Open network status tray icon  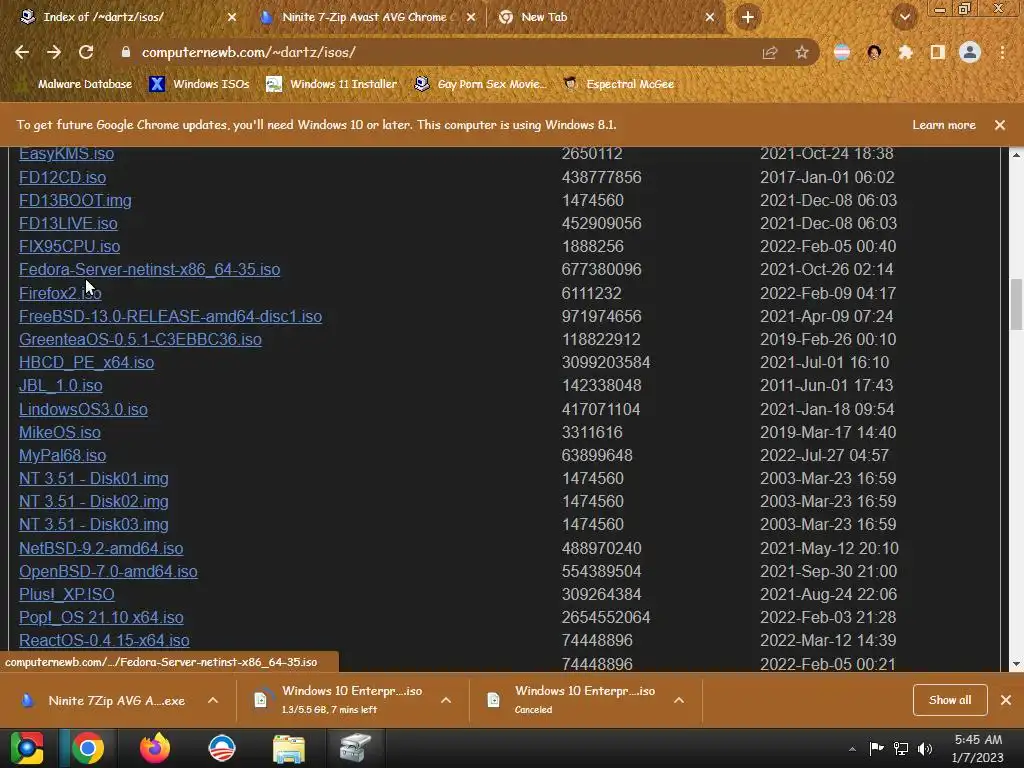point(901,748)
